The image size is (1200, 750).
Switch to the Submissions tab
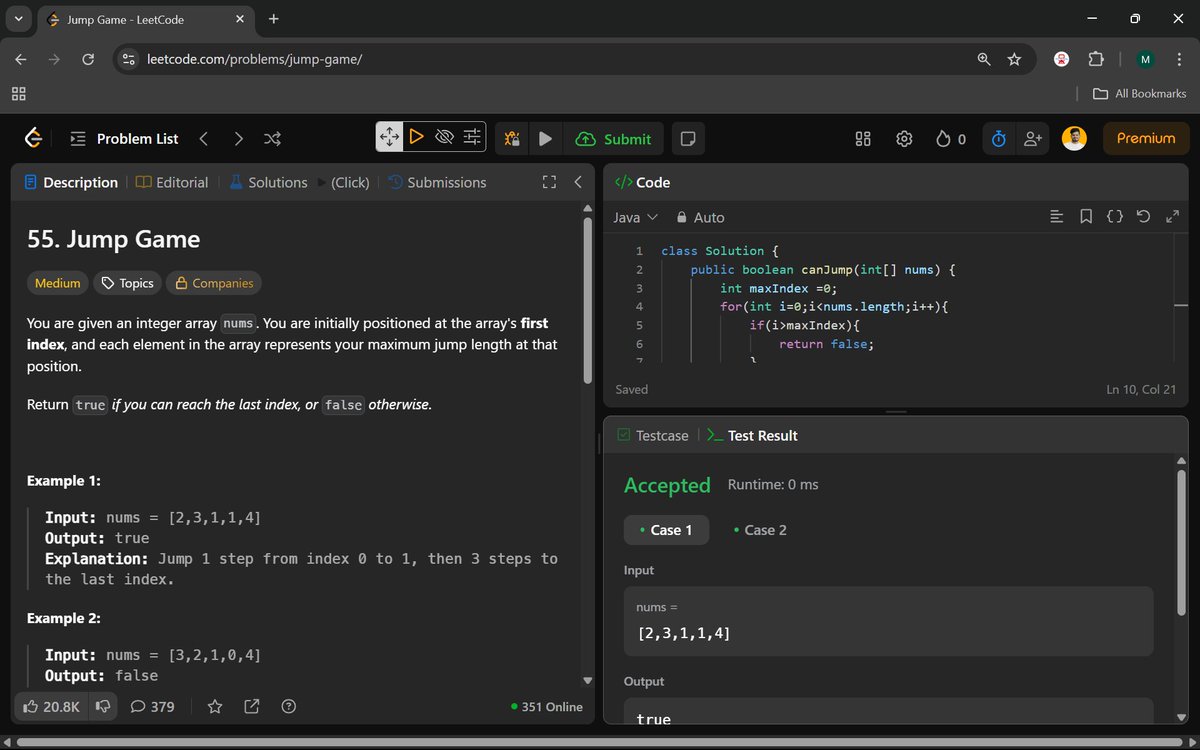437,182
